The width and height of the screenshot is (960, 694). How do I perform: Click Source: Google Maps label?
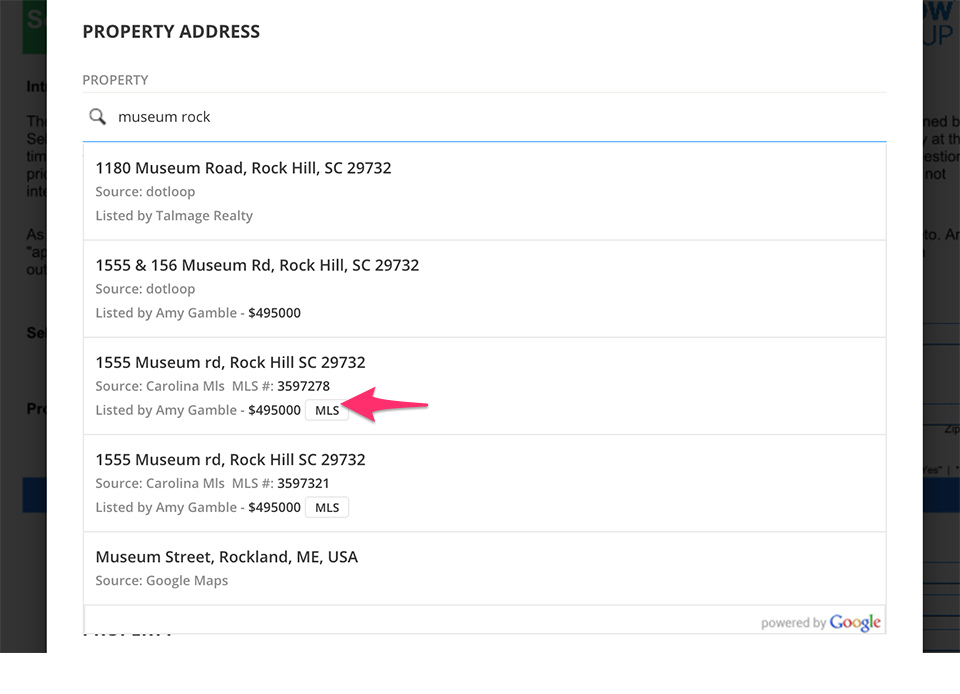click(161, 580)
